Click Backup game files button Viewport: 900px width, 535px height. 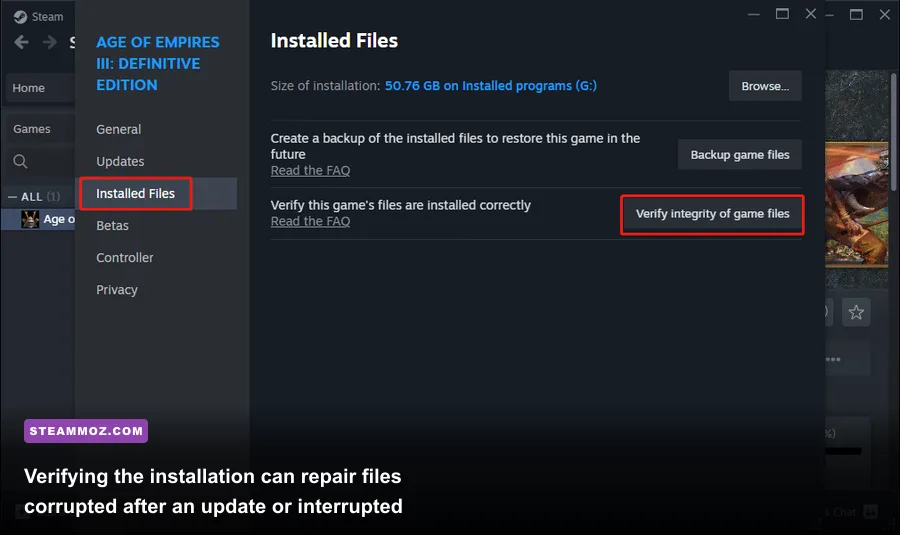click(x=740, y=154)
